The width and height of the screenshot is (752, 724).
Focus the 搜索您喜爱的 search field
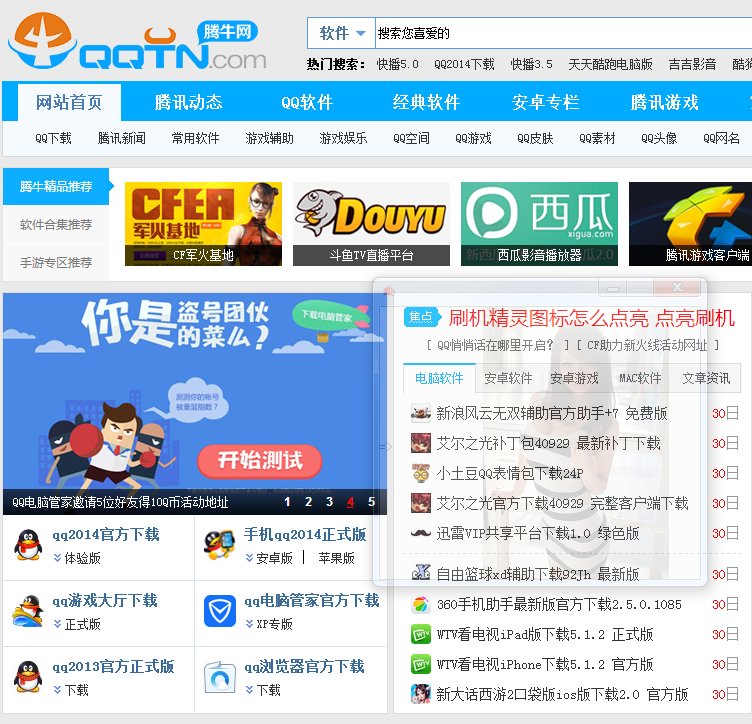(x=564, y=33)
